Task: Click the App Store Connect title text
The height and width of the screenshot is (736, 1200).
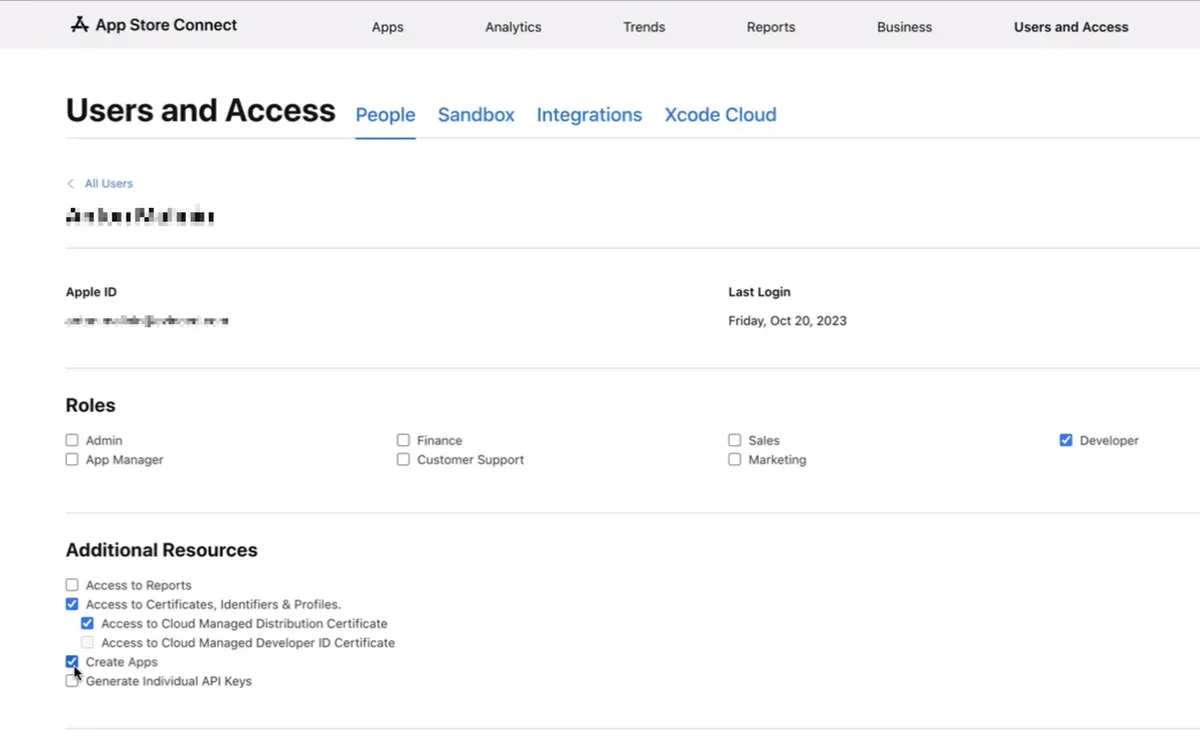Action: [x=166, y=25]
